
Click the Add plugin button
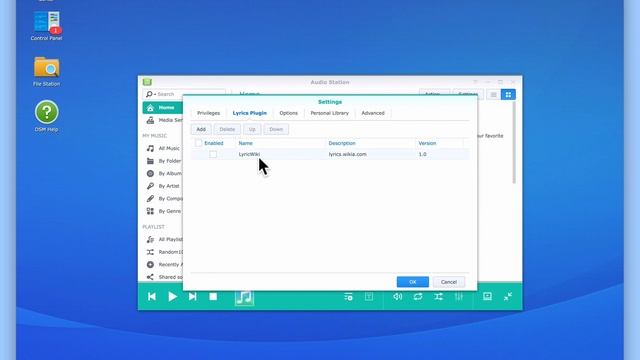tap(201, 129)
